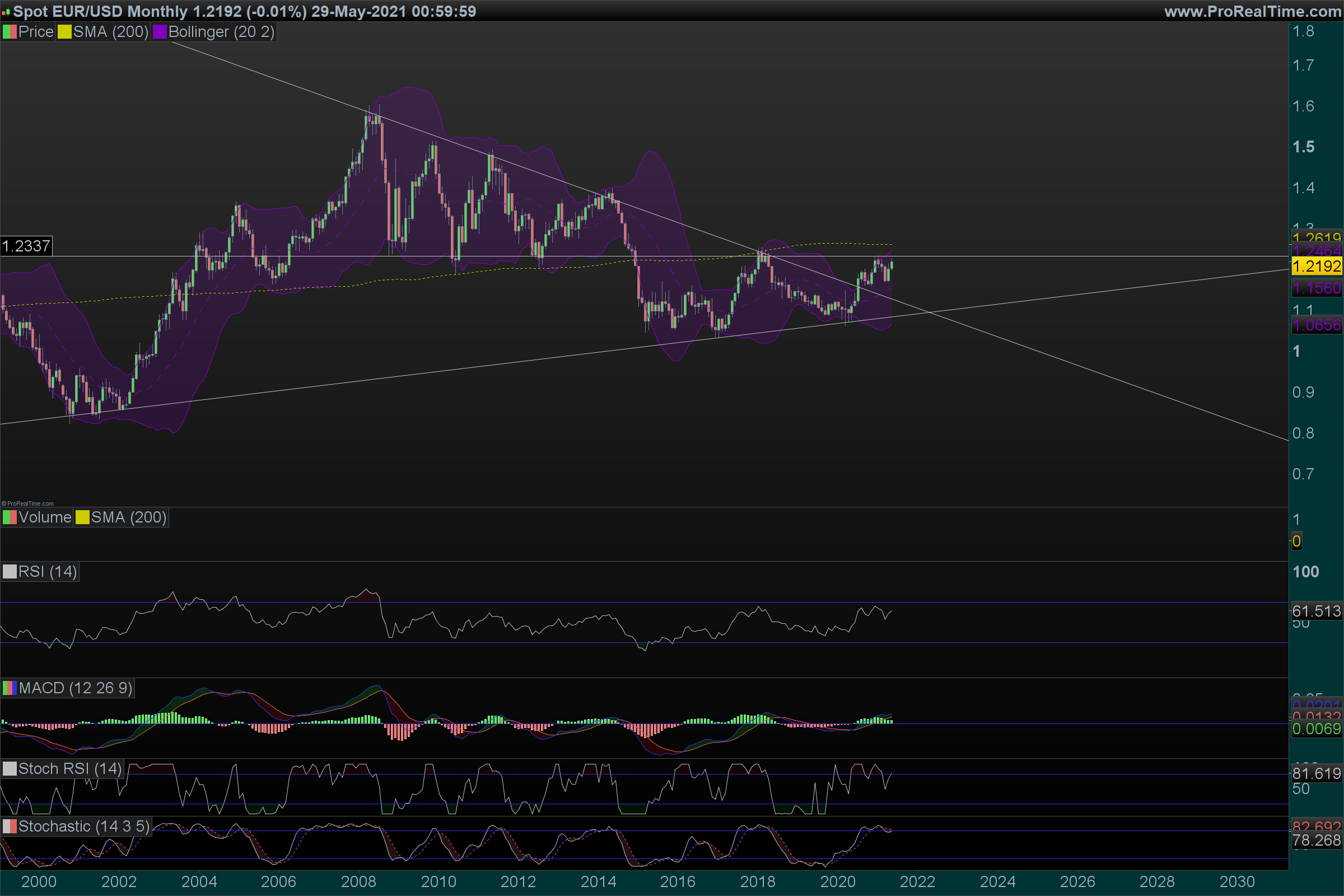
Task: Click the RSI (14) grey legend icon
Action: pos(10,572)
